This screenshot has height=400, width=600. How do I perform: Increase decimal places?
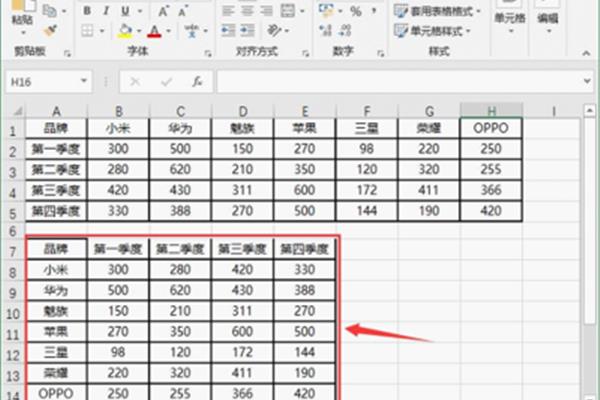click(326, 31)
